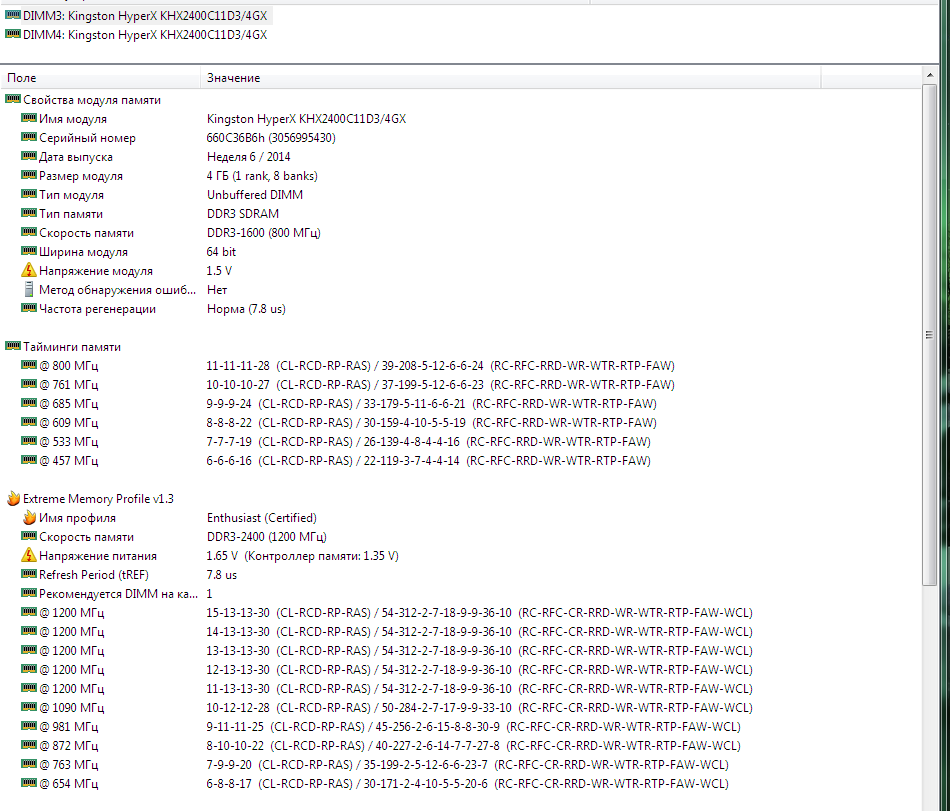Click warning icon beside 'Напряжение модуля'
Screen dimensions: 950x811
coord(28,270)
